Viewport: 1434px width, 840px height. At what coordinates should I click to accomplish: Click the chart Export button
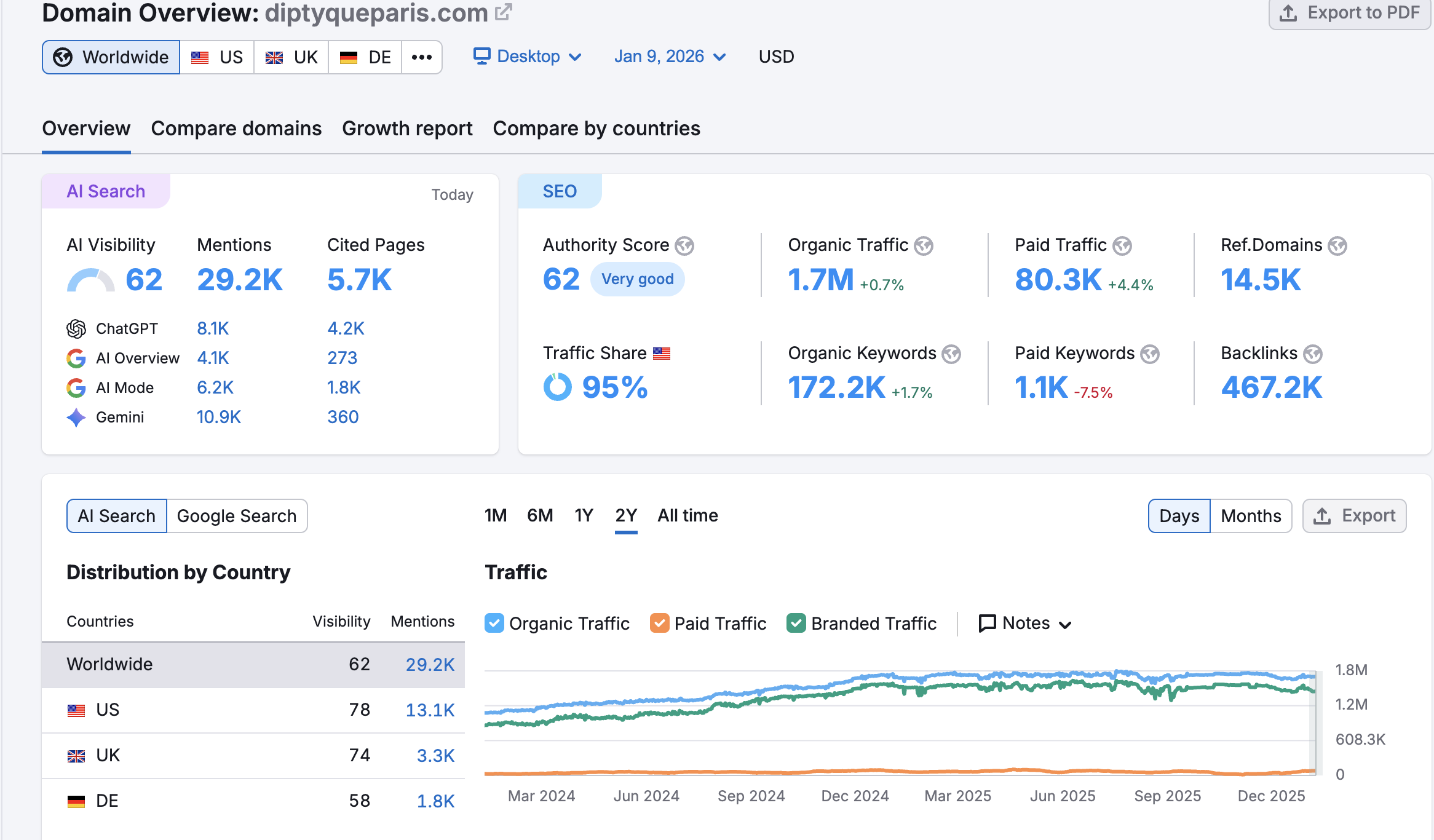pos(1354,516)
